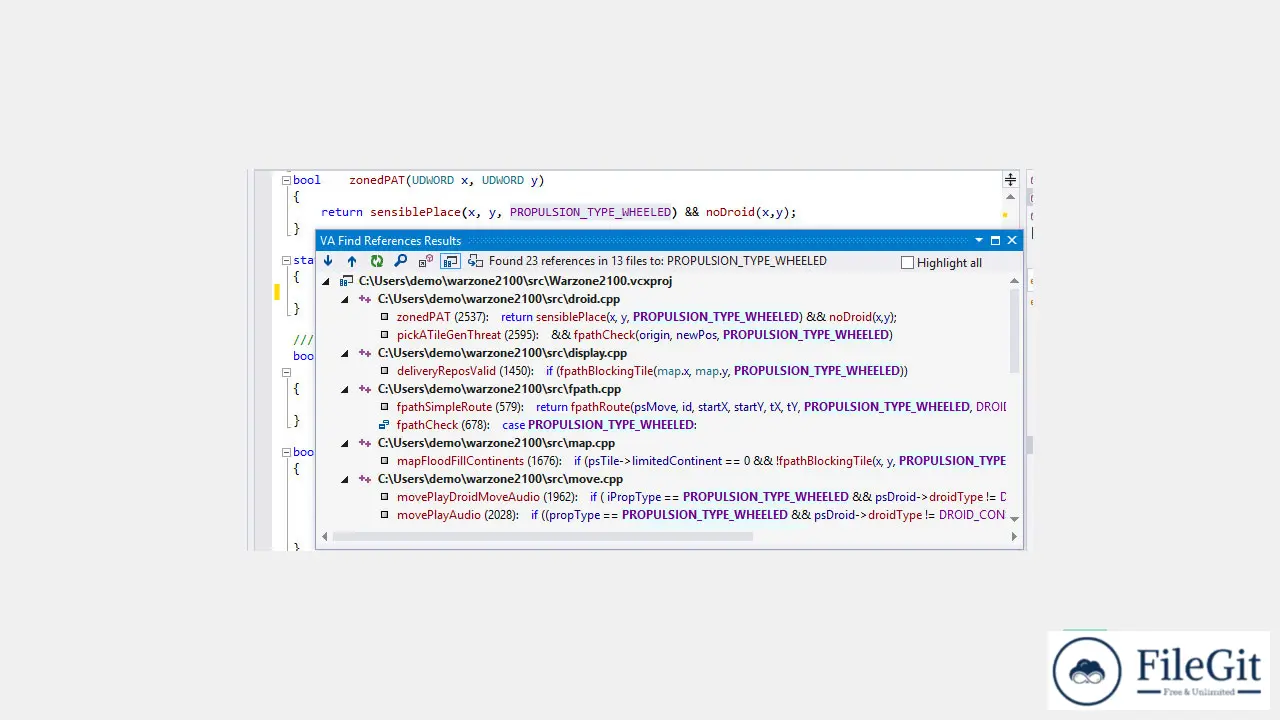Click the 'Found 23 references' status text
The image size is (1280, 720).
pyautogui.click(x=657, y=261)
